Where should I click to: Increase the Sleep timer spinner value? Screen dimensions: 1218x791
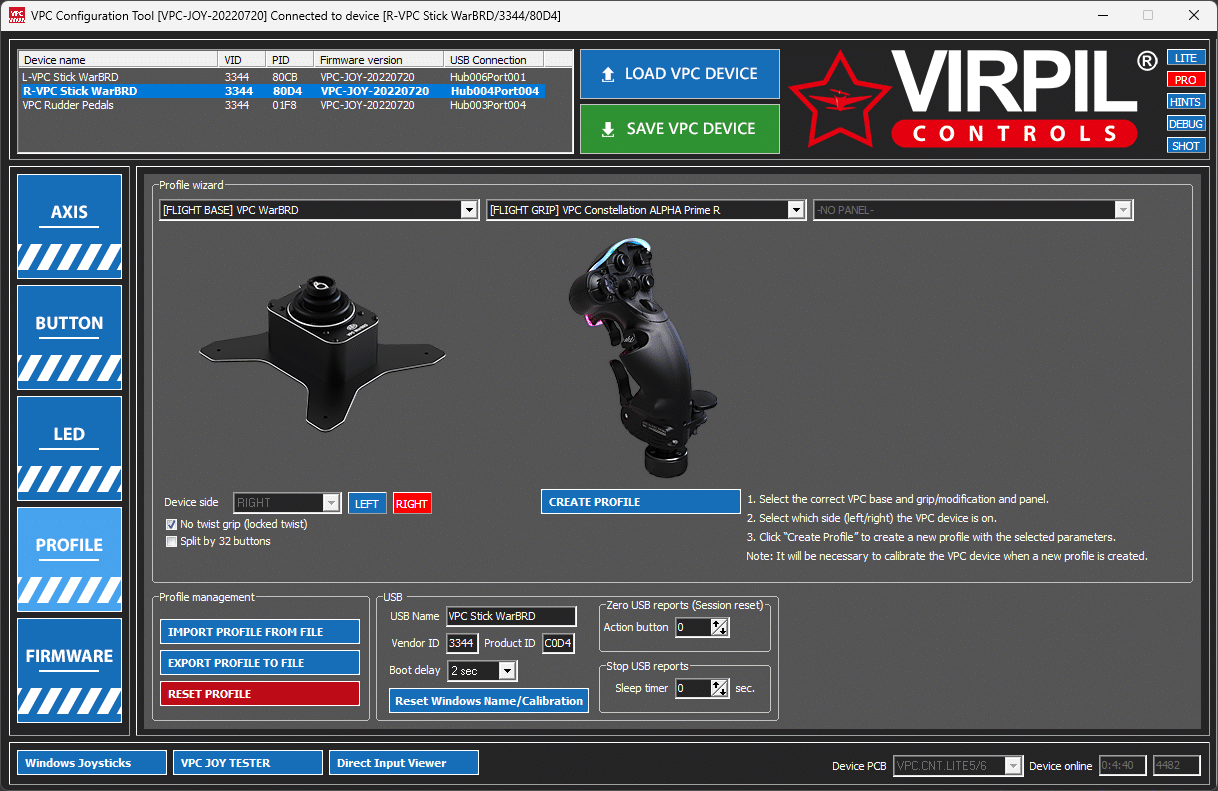pyautogui.click(x=720, y=684)
